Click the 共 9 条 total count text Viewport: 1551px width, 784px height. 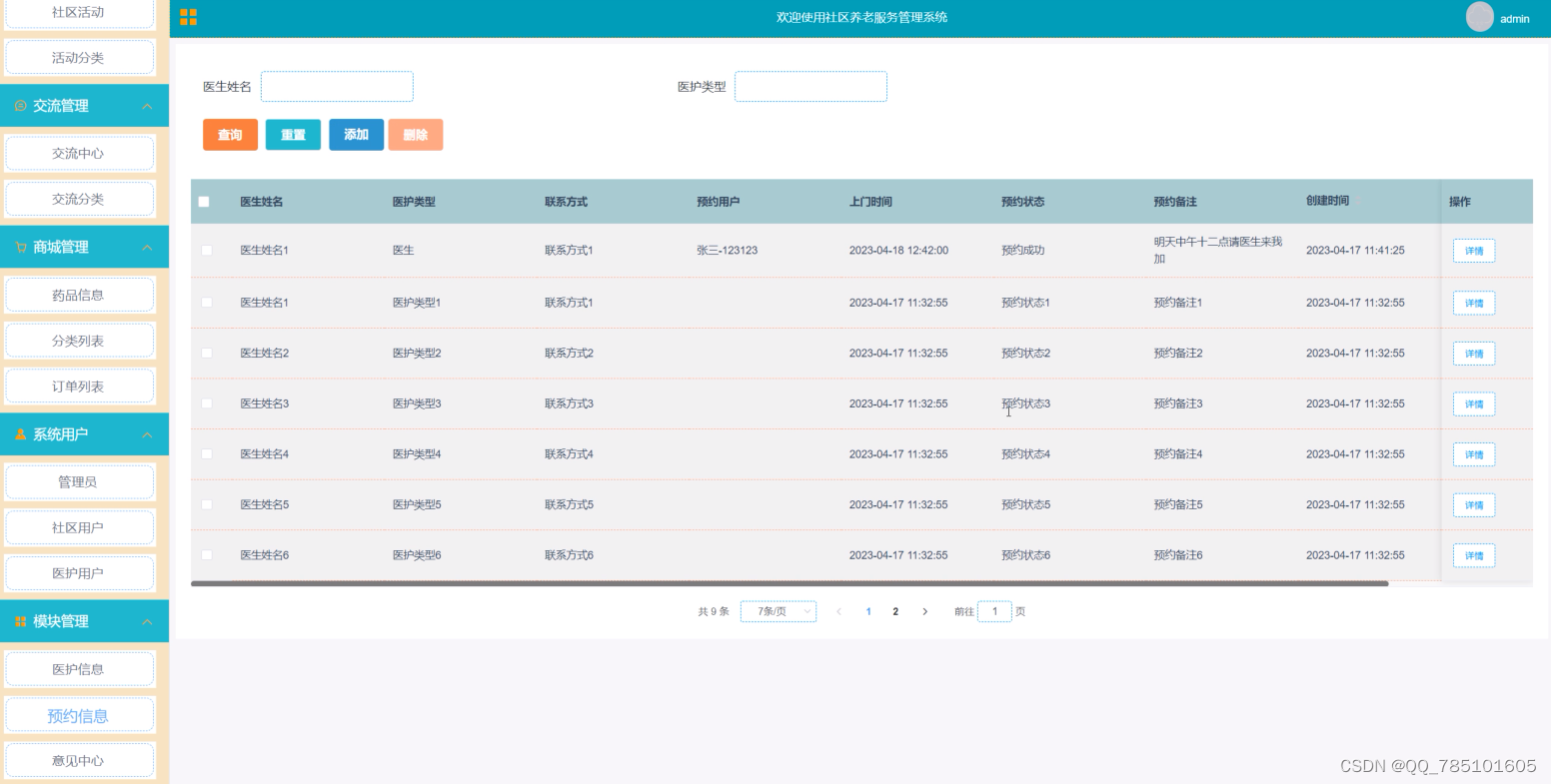(x=714, y=611)
